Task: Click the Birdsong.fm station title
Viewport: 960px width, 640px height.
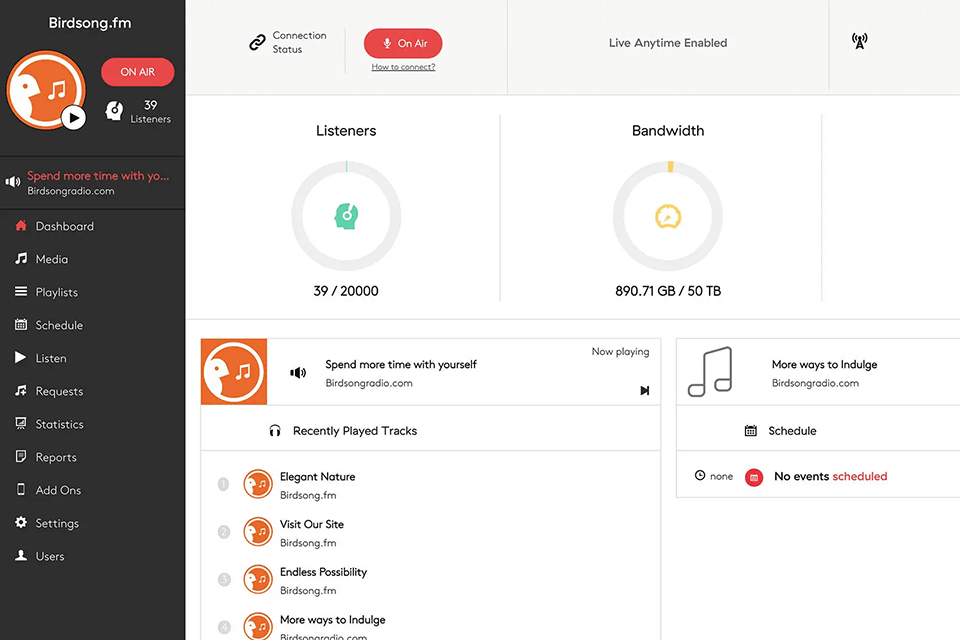Action: click(x=90, y=23)
